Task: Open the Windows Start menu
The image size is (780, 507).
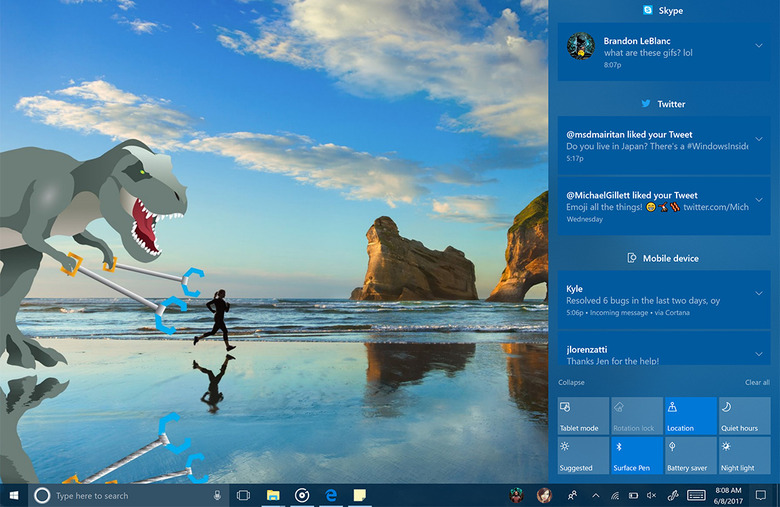Action: [x=14, y=495]
